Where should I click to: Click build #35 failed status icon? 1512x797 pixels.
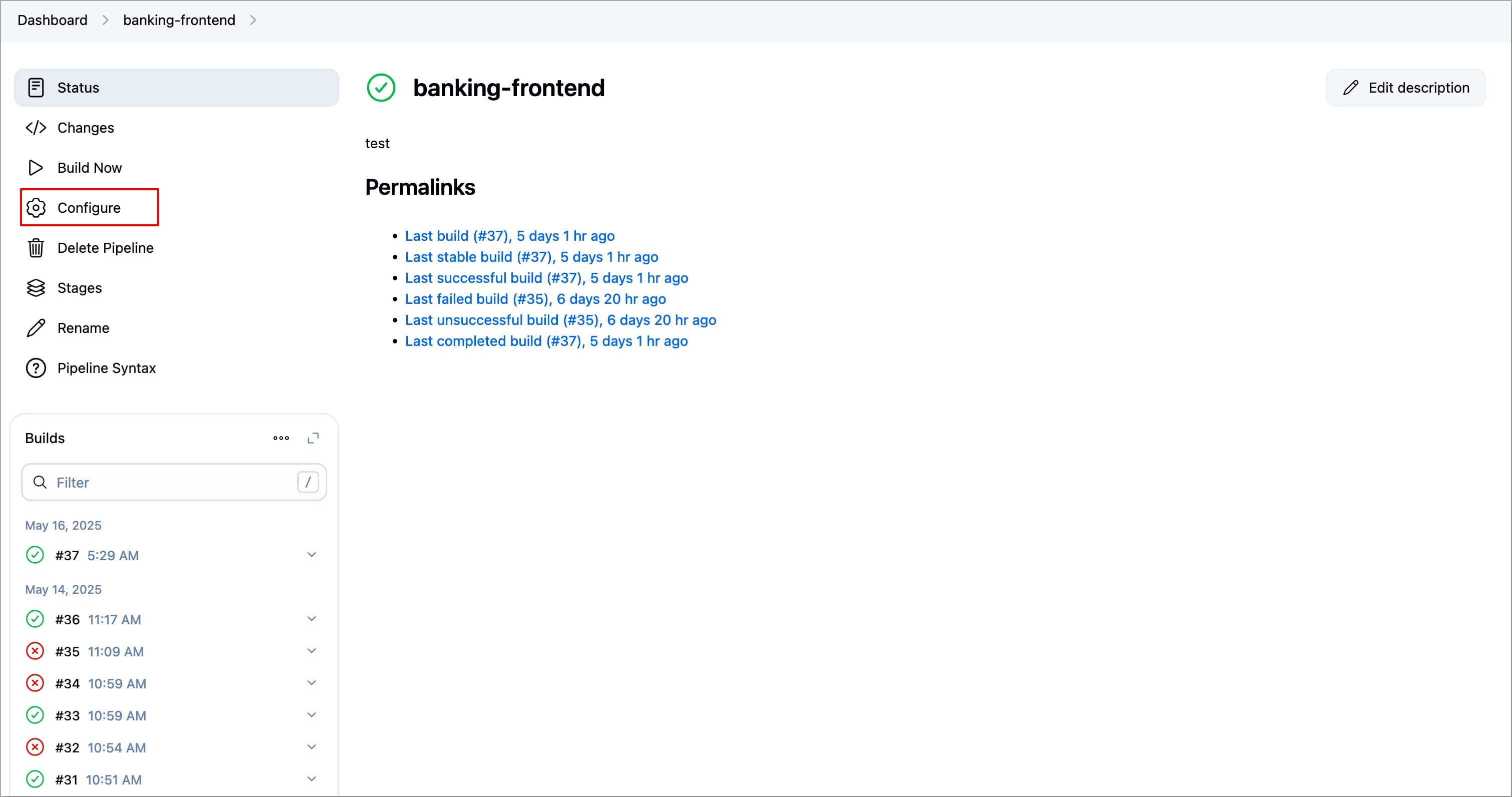[35, 651]
